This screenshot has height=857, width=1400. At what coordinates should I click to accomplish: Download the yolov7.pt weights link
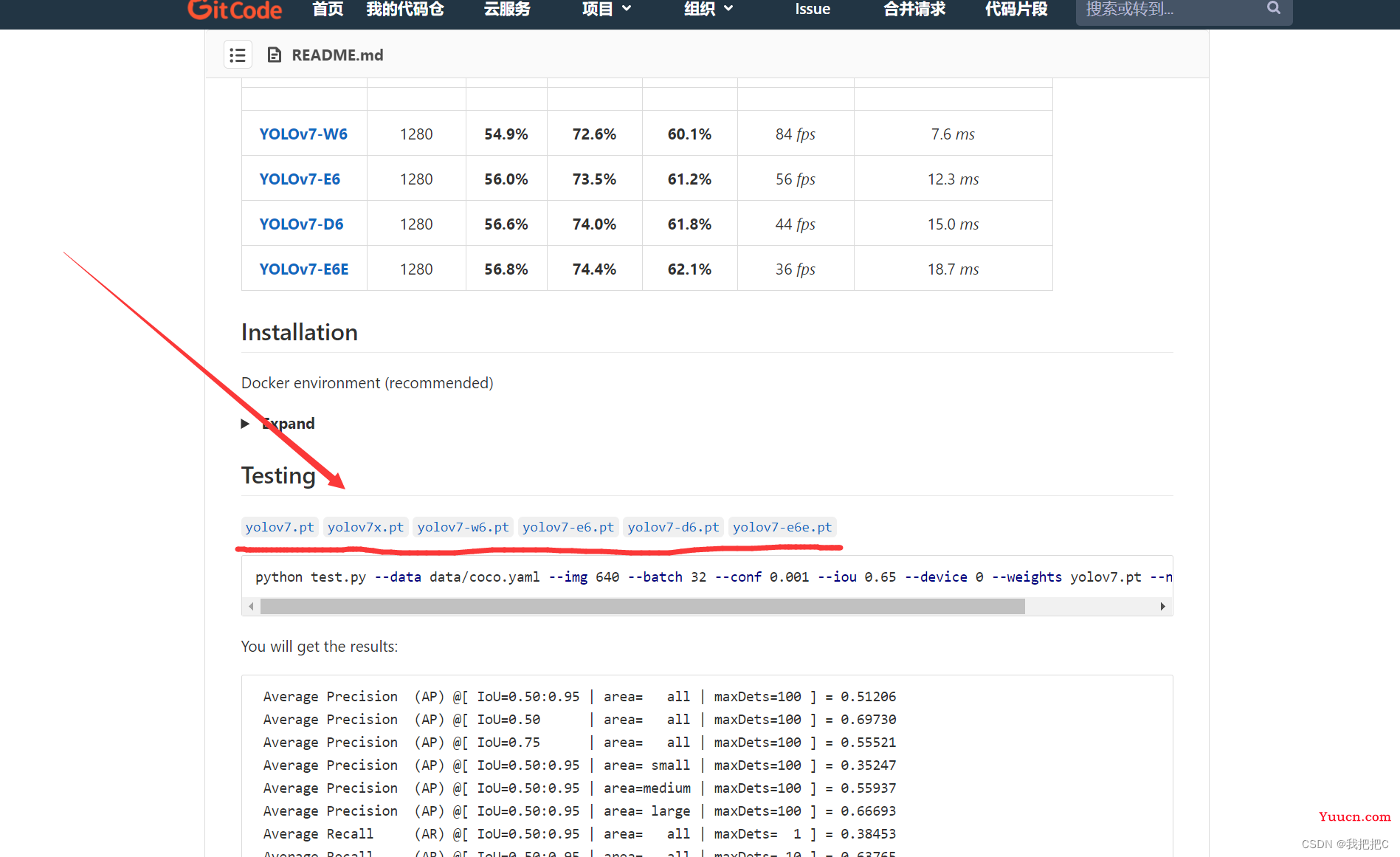tap(280, 527)
